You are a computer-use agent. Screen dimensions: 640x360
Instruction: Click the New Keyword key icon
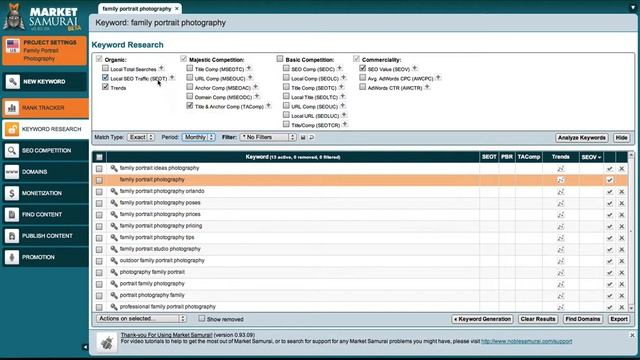[x=12, y=82]
